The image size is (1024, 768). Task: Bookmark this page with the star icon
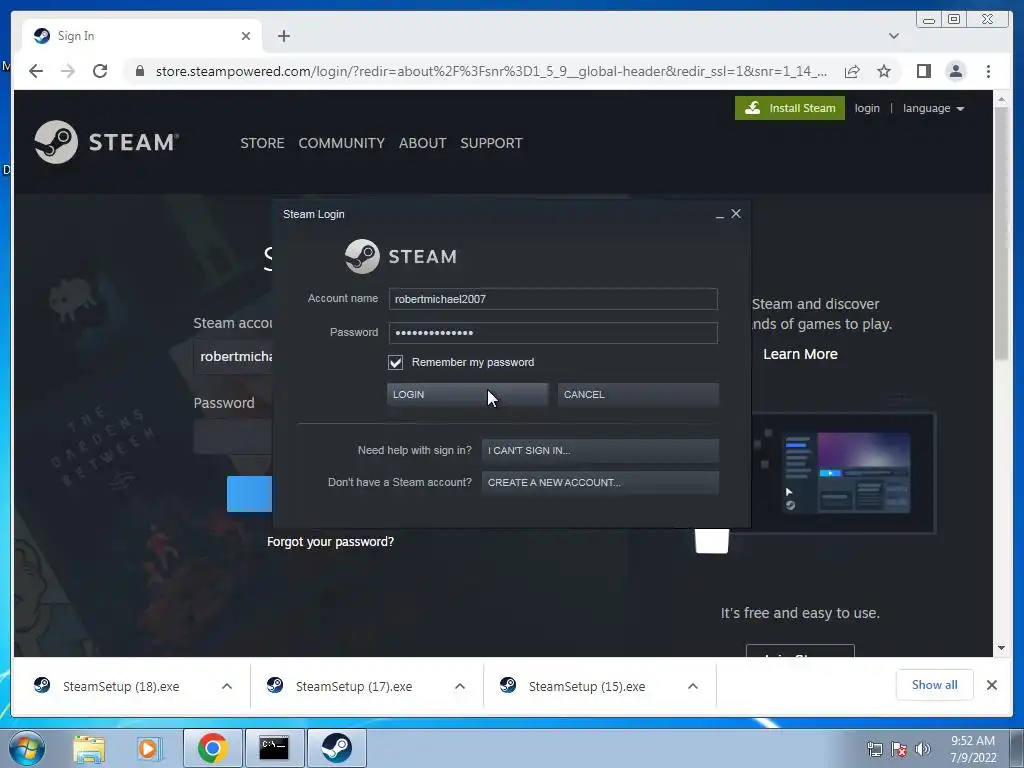point(884,71)
